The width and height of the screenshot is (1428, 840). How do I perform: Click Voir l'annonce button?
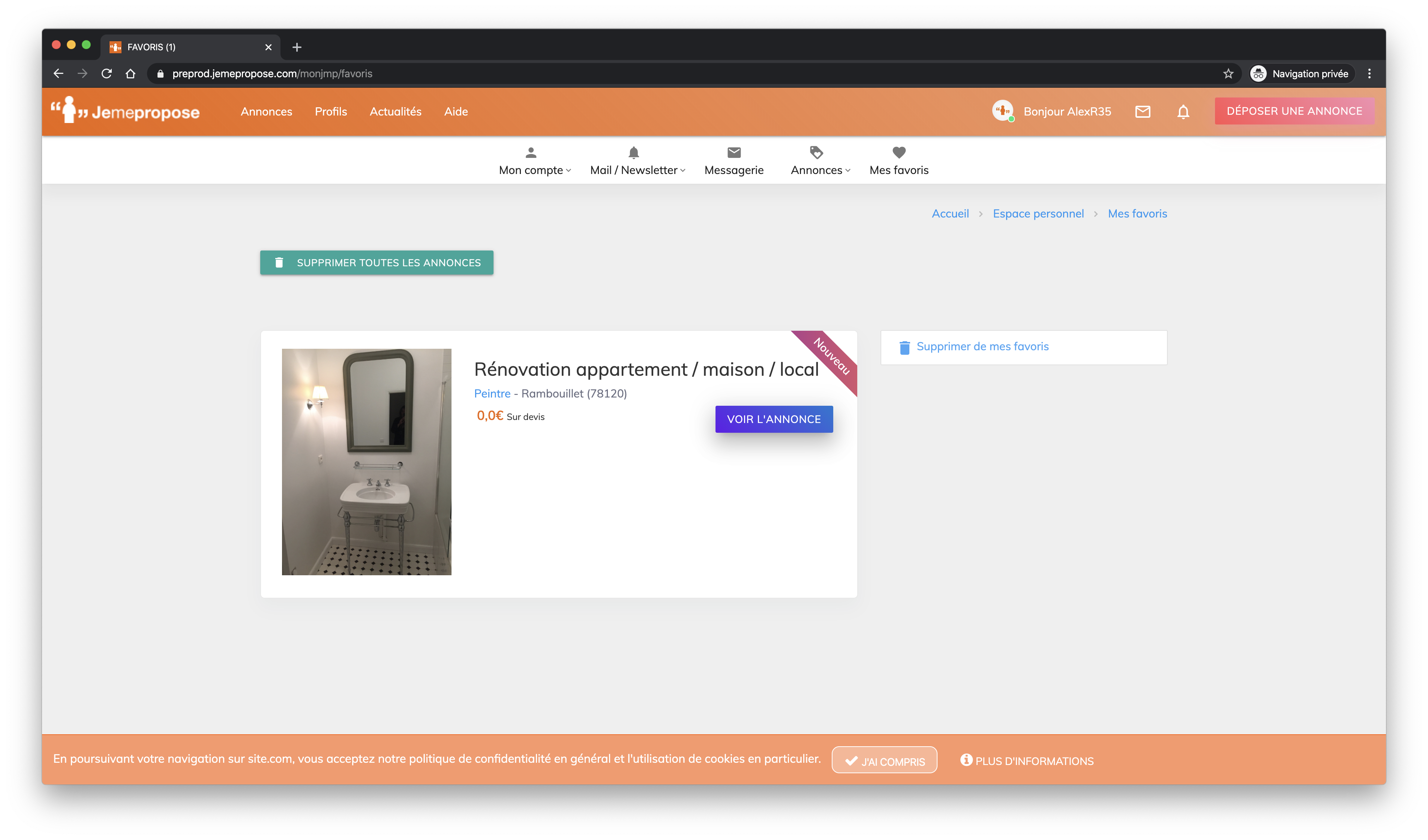774,419
